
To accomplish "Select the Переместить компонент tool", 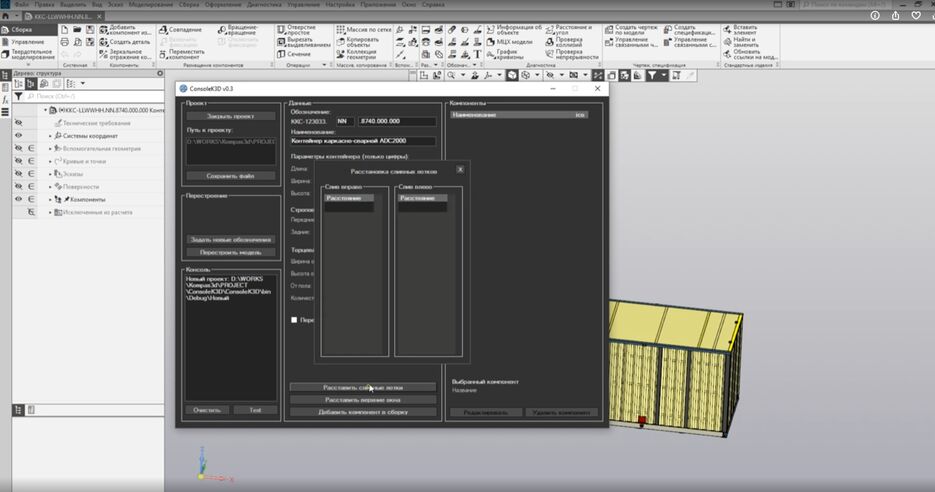I will point(182,54).
